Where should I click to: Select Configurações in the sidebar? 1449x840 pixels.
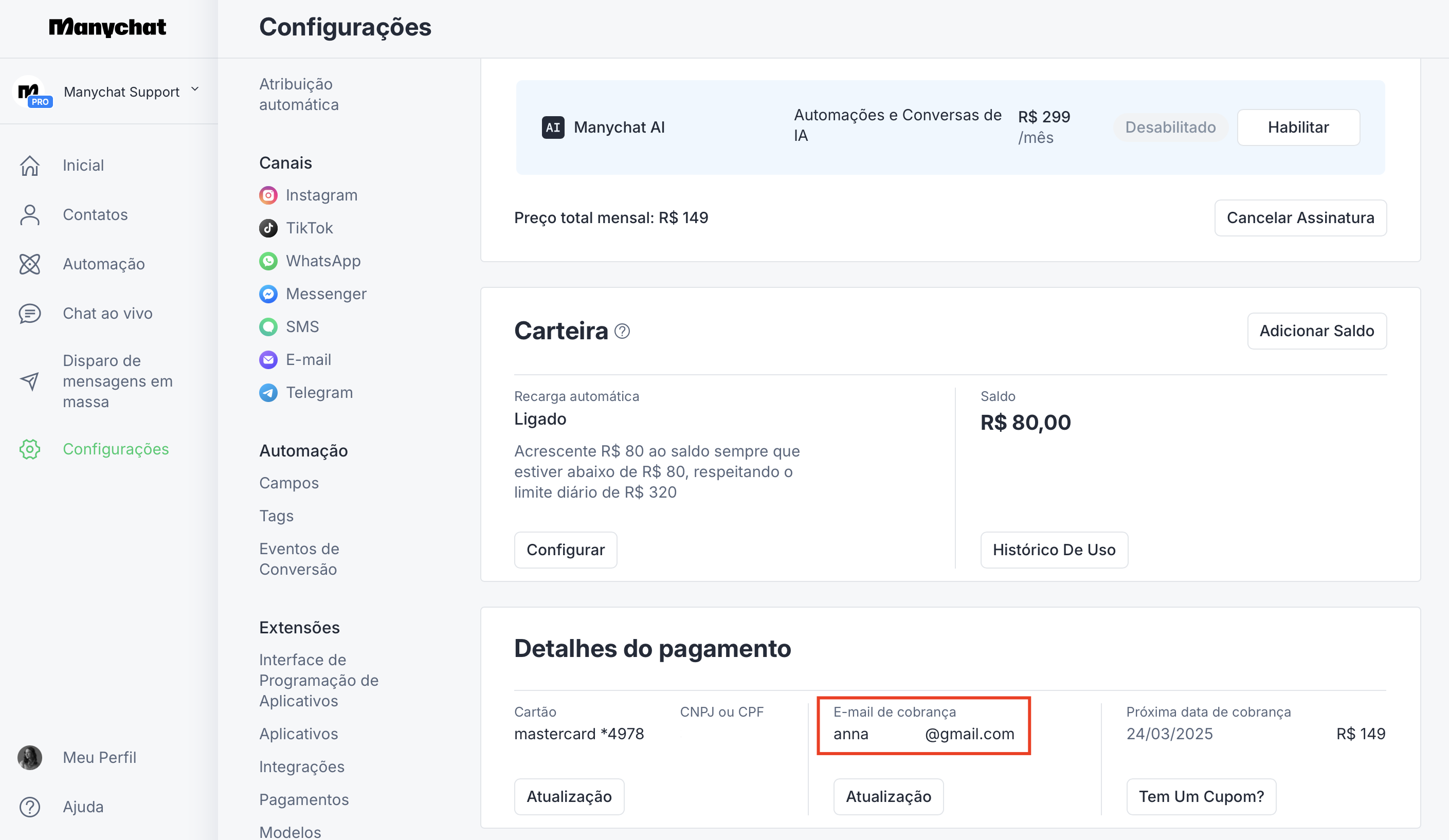[116, 450]
